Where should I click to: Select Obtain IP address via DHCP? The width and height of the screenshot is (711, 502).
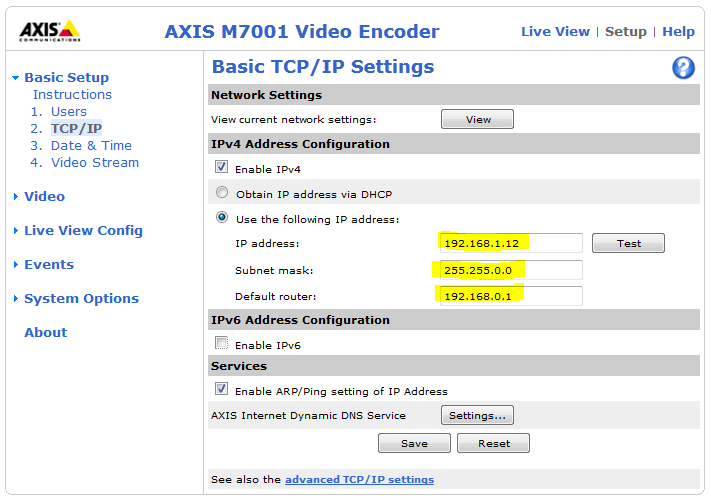click(x=222, y=193)
